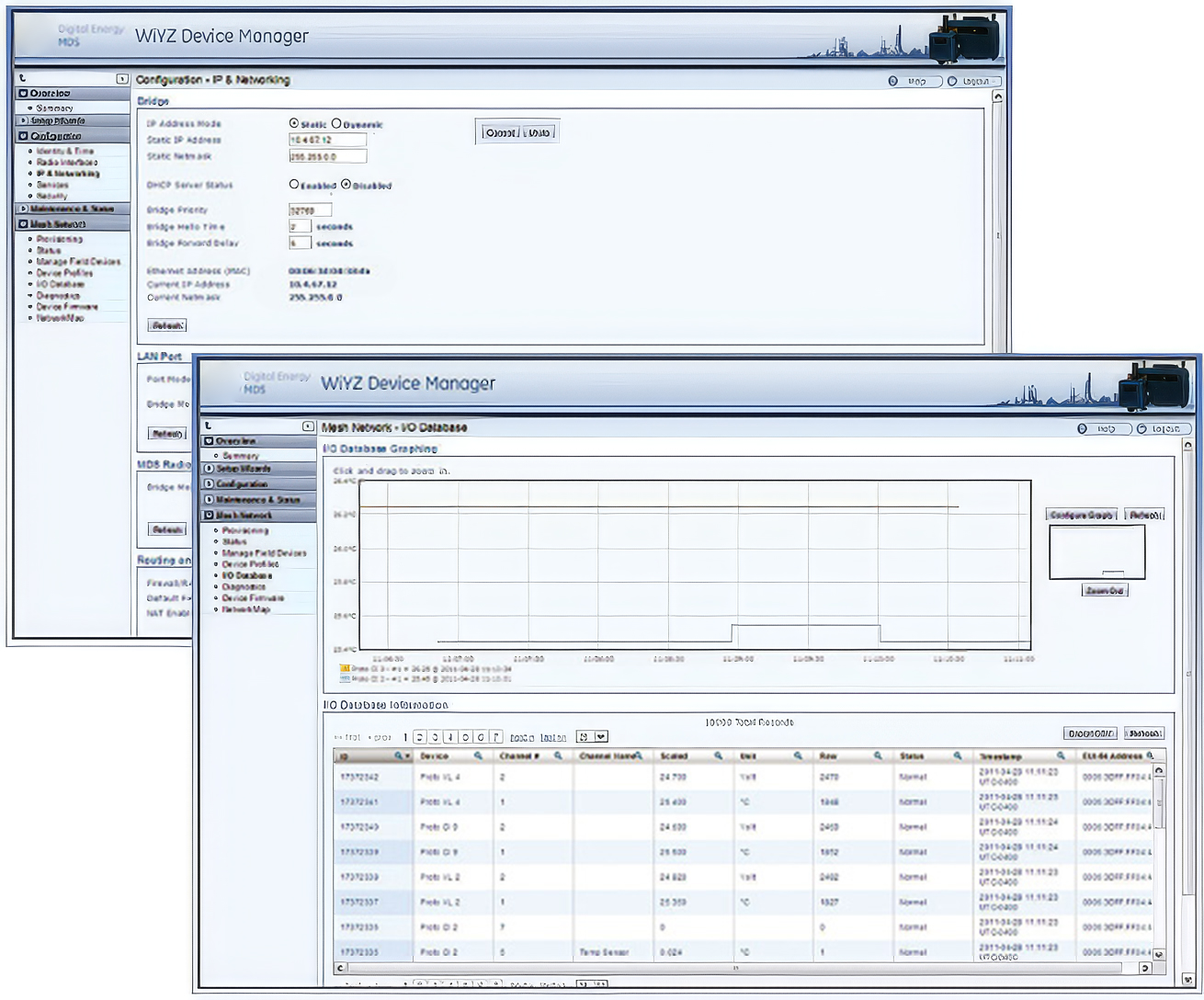Image resolution: width=1204 pixels, height=1000 pixels.
Task: Click Configure Graph button
Action: (x=1082, y=515)
